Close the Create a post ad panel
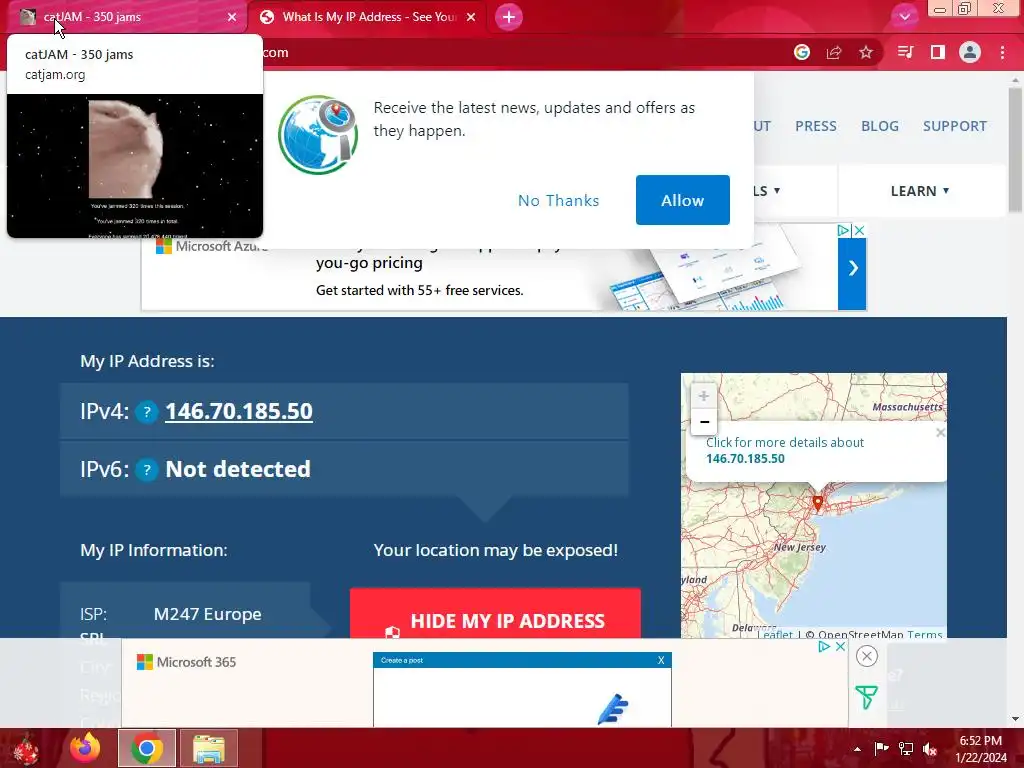This screenshot has height=768, width=1024. click(661, 660)
